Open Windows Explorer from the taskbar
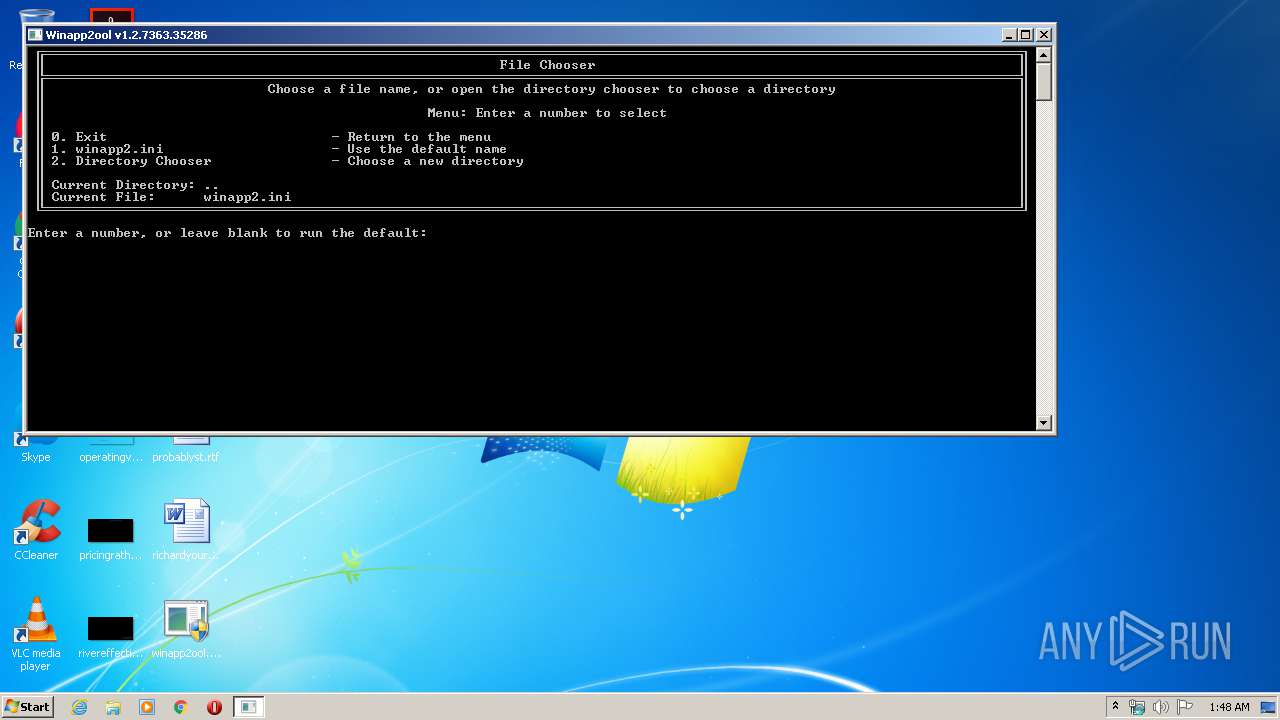This screenshot has width=1280, height=720. coord(113,707)
